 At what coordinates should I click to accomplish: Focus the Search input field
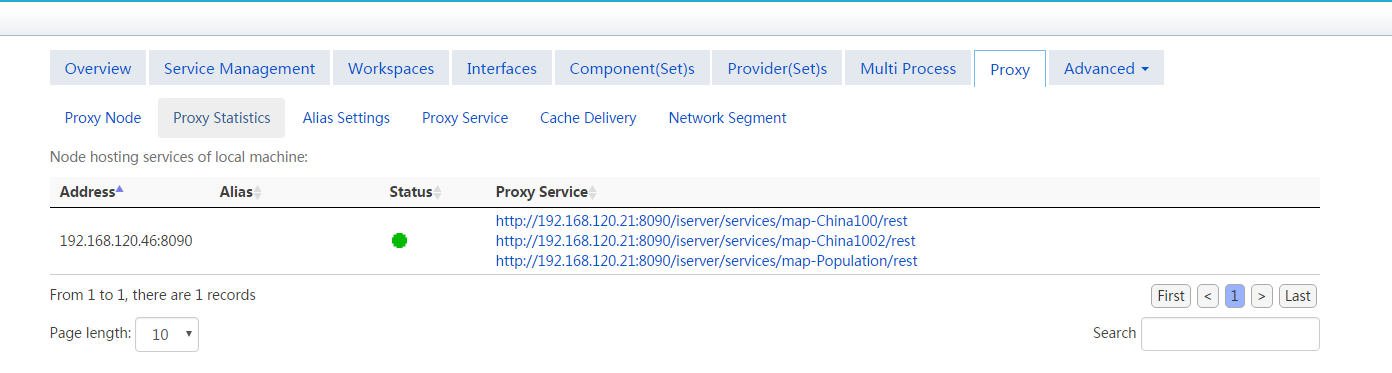[x=1230, y=334]
